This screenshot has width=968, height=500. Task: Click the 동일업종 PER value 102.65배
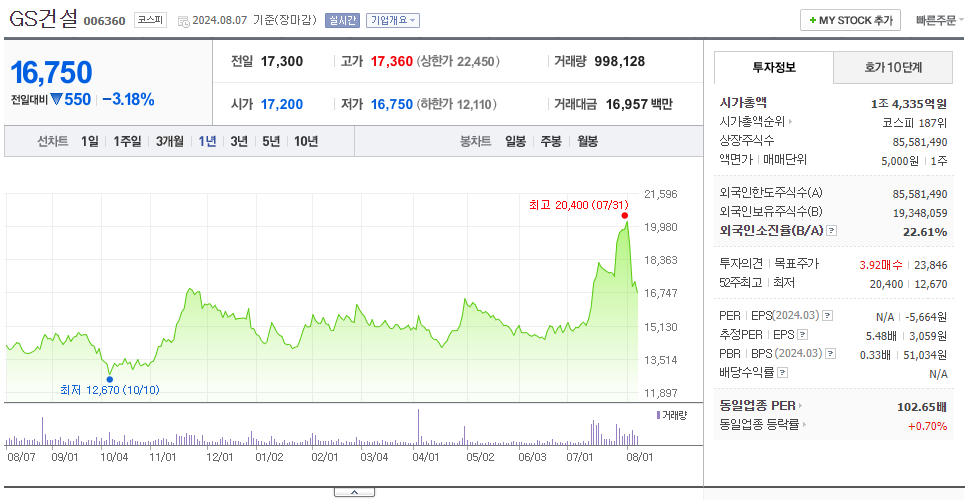[x=922, y=407]
